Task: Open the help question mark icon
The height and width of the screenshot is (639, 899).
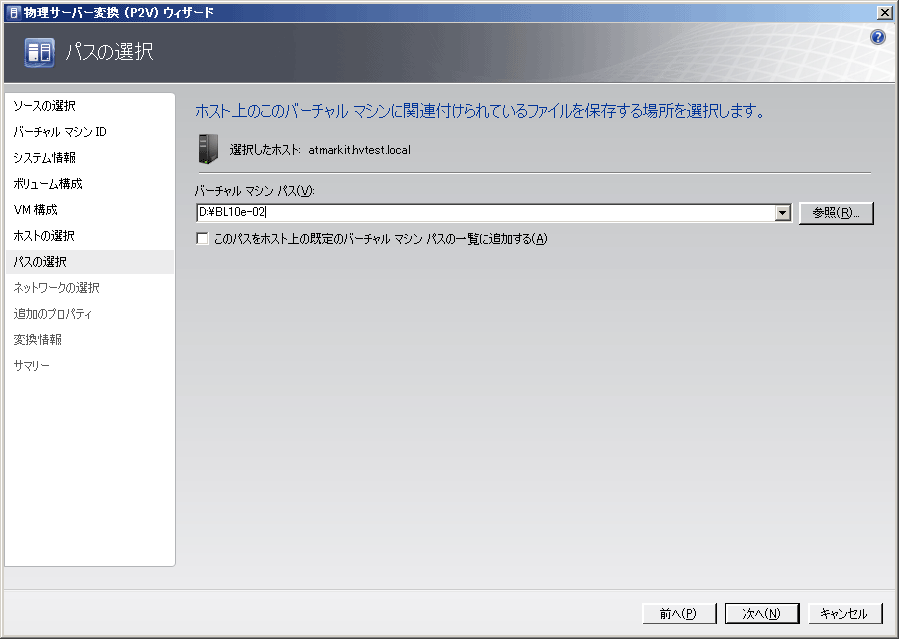Action: click(x=878, y=37)
